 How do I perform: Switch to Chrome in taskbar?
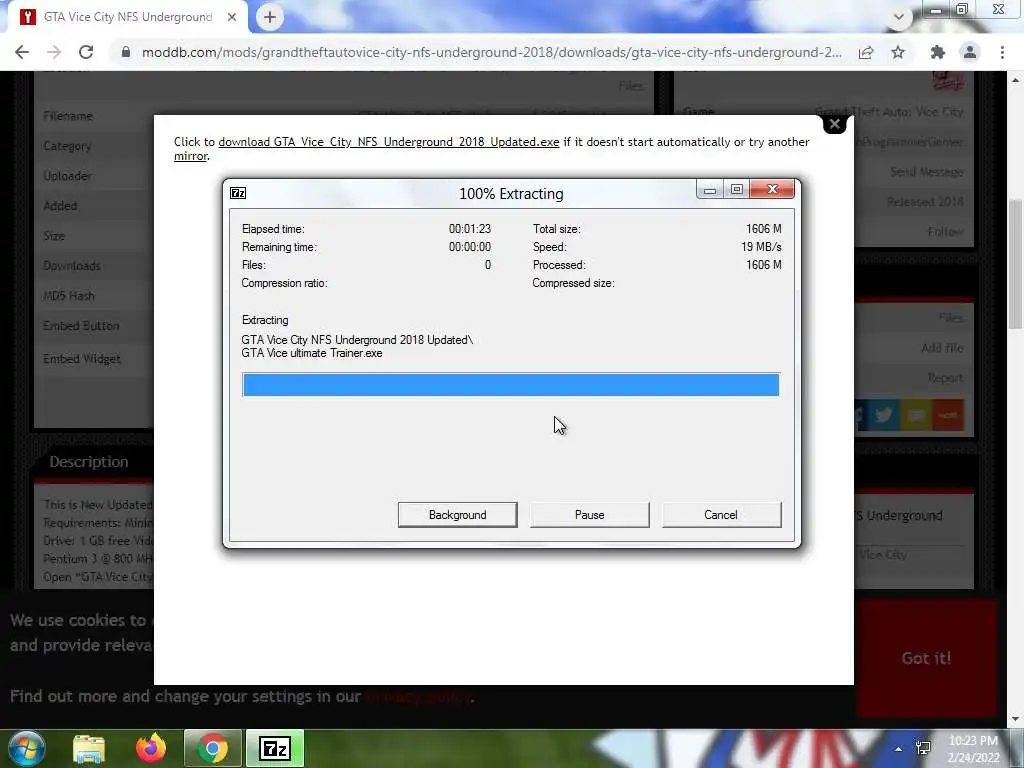(213, 748)
